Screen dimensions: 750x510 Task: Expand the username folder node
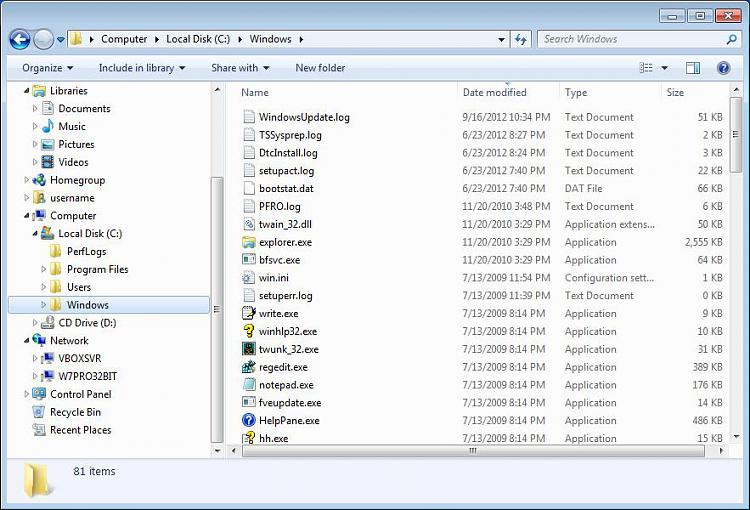coord(27,198)
